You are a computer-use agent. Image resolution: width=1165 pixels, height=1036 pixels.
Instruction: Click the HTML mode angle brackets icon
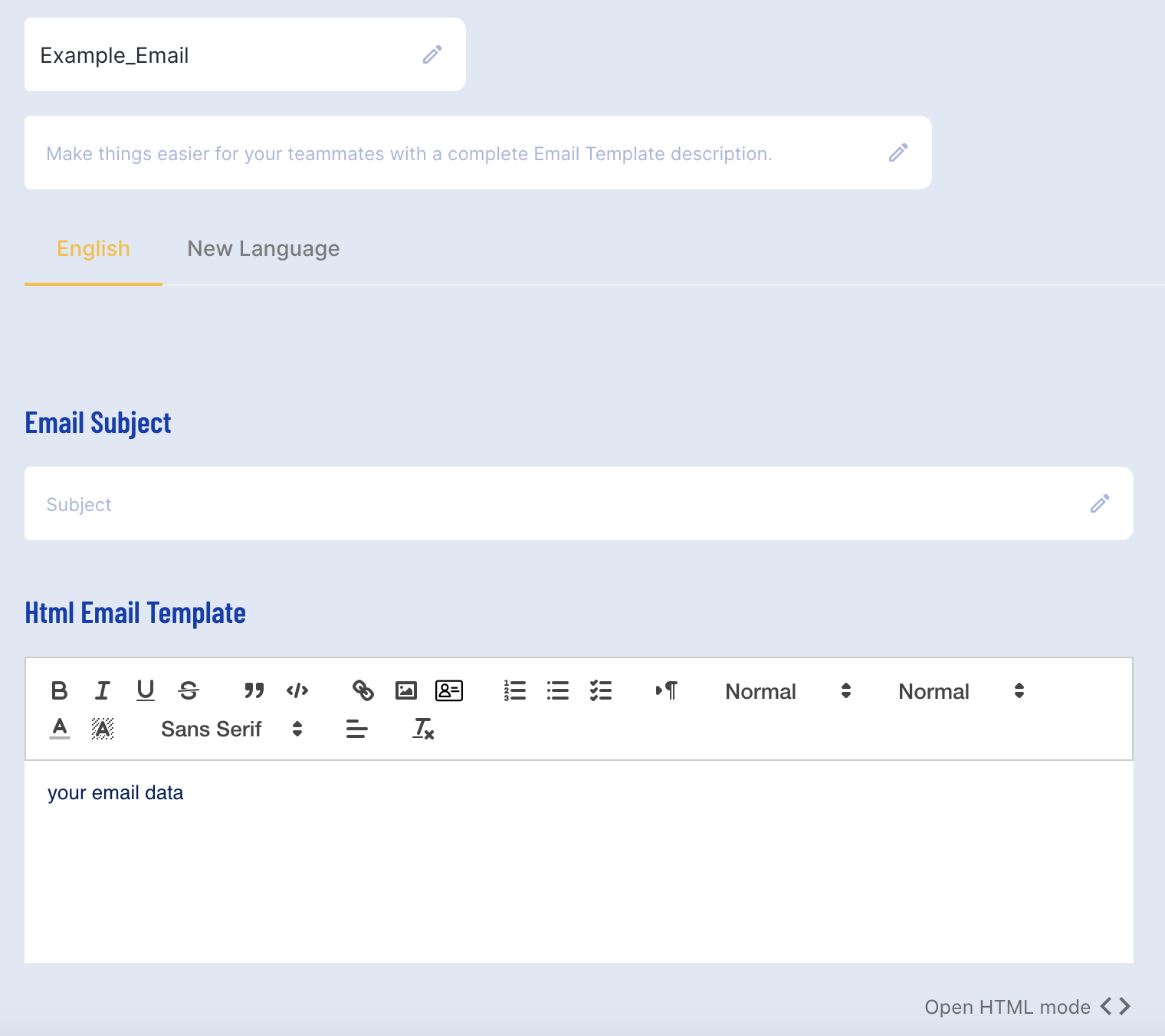point(1116,1006)
